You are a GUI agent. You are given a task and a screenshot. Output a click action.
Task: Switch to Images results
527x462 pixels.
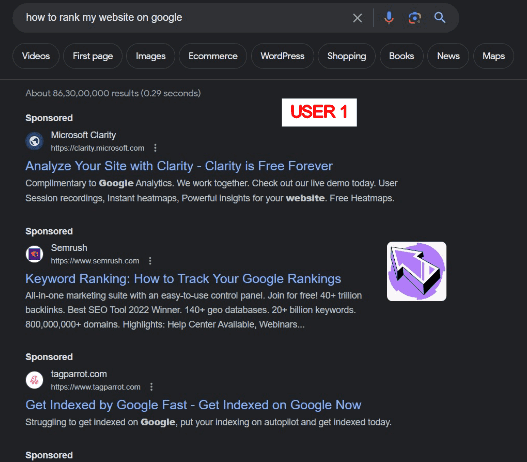click(x=151, y=56)
